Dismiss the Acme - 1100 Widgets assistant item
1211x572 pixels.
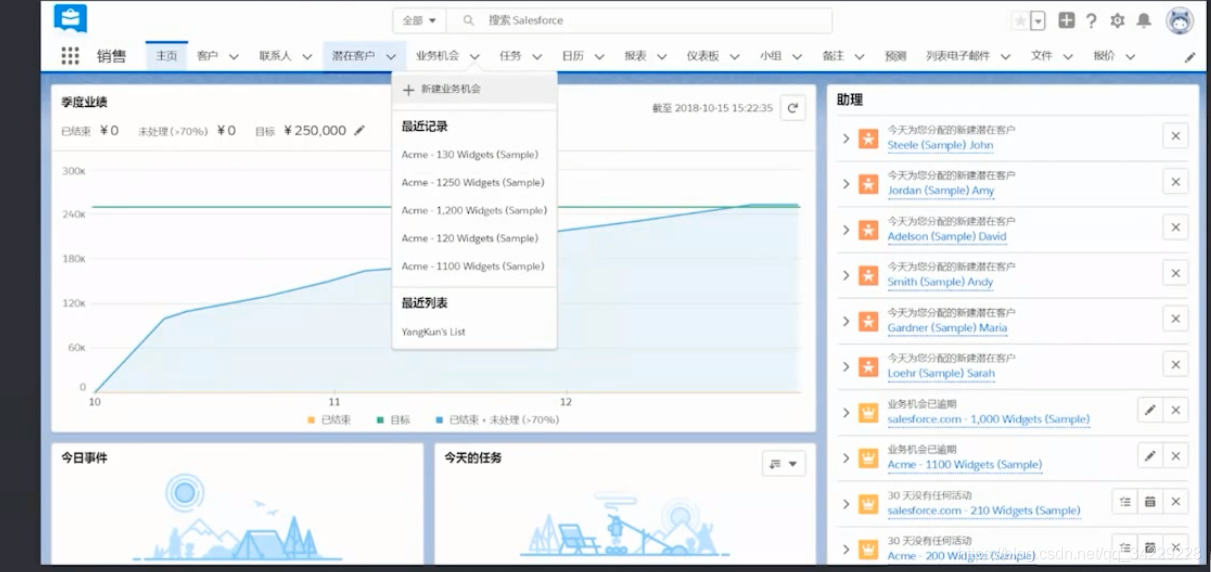(1175, 456)
